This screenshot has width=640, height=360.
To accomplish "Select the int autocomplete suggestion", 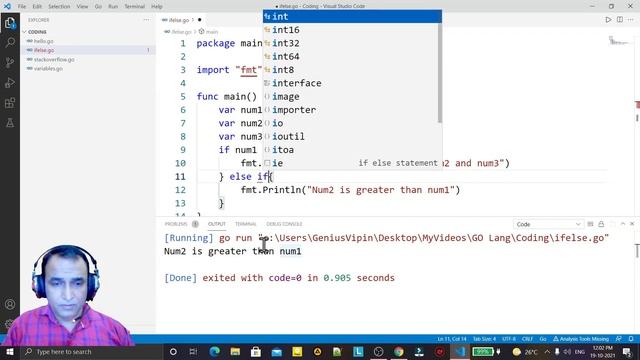I will (x=352, y=16).
